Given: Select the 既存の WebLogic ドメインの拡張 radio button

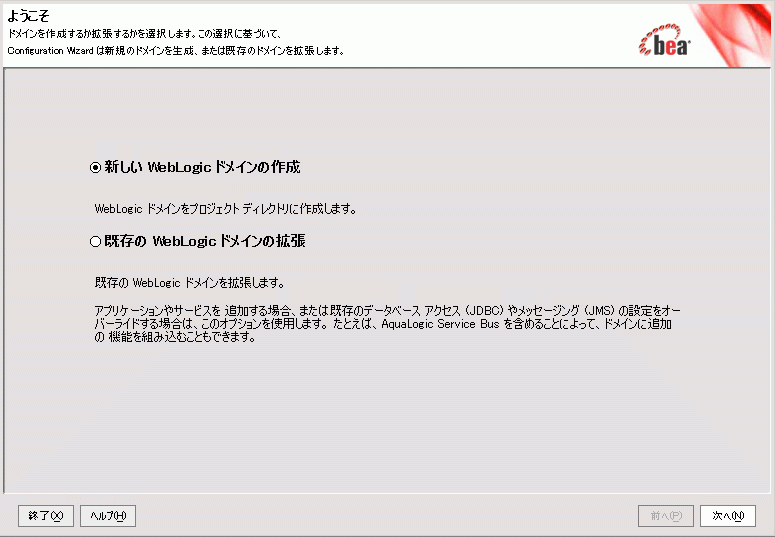Looking at the screenshot, I should 95,241.
